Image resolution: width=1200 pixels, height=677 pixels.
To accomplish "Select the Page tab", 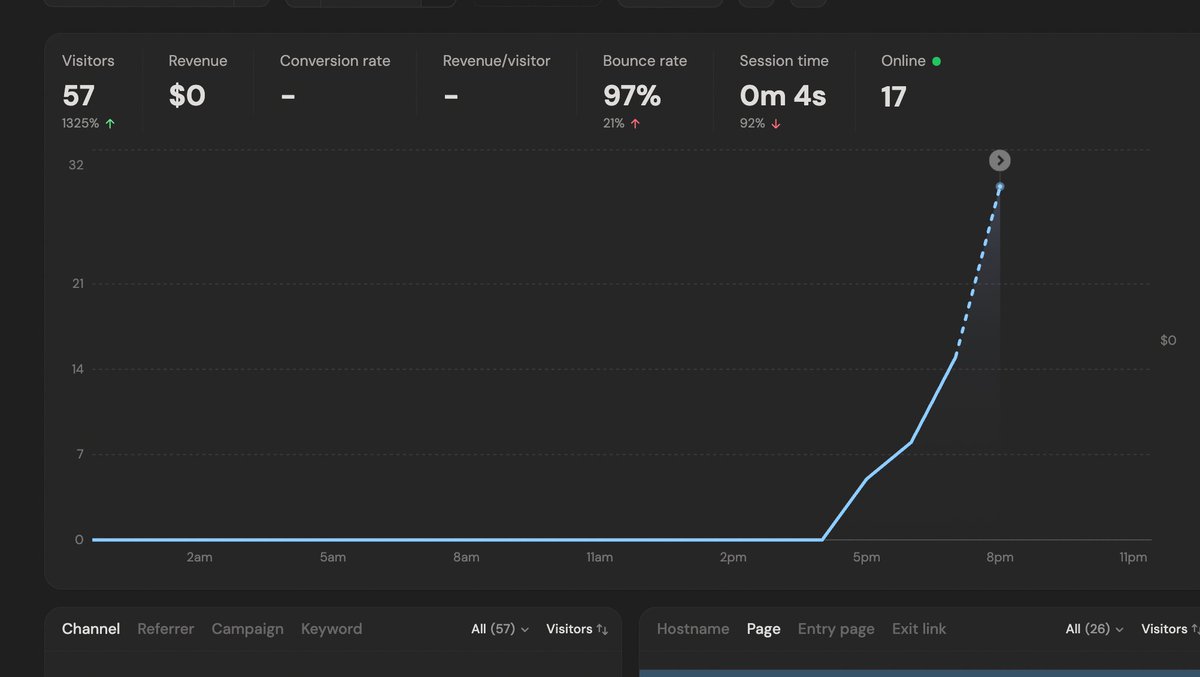I will point(763,629).
